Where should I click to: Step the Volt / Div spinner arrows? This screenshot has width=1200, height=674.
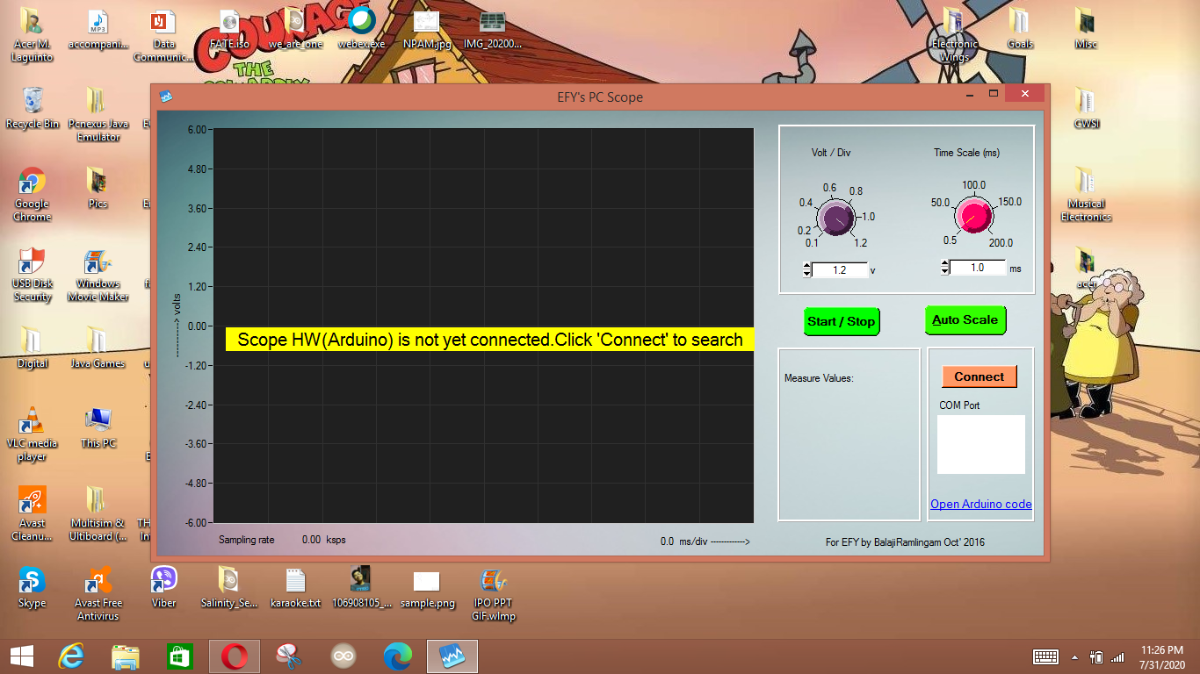[x=807, y=270]
